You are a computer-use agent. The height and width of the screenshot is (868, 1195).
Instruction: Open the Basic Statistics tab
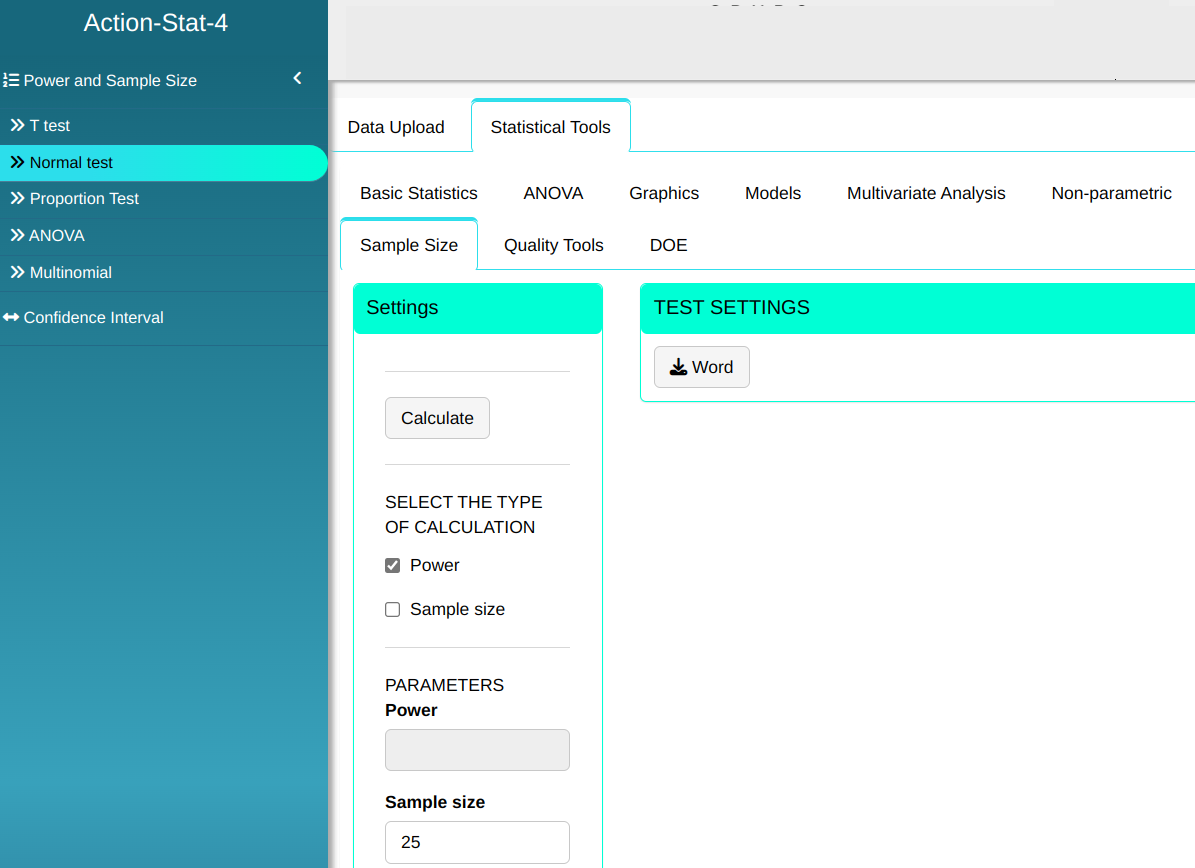pos(419,193)
